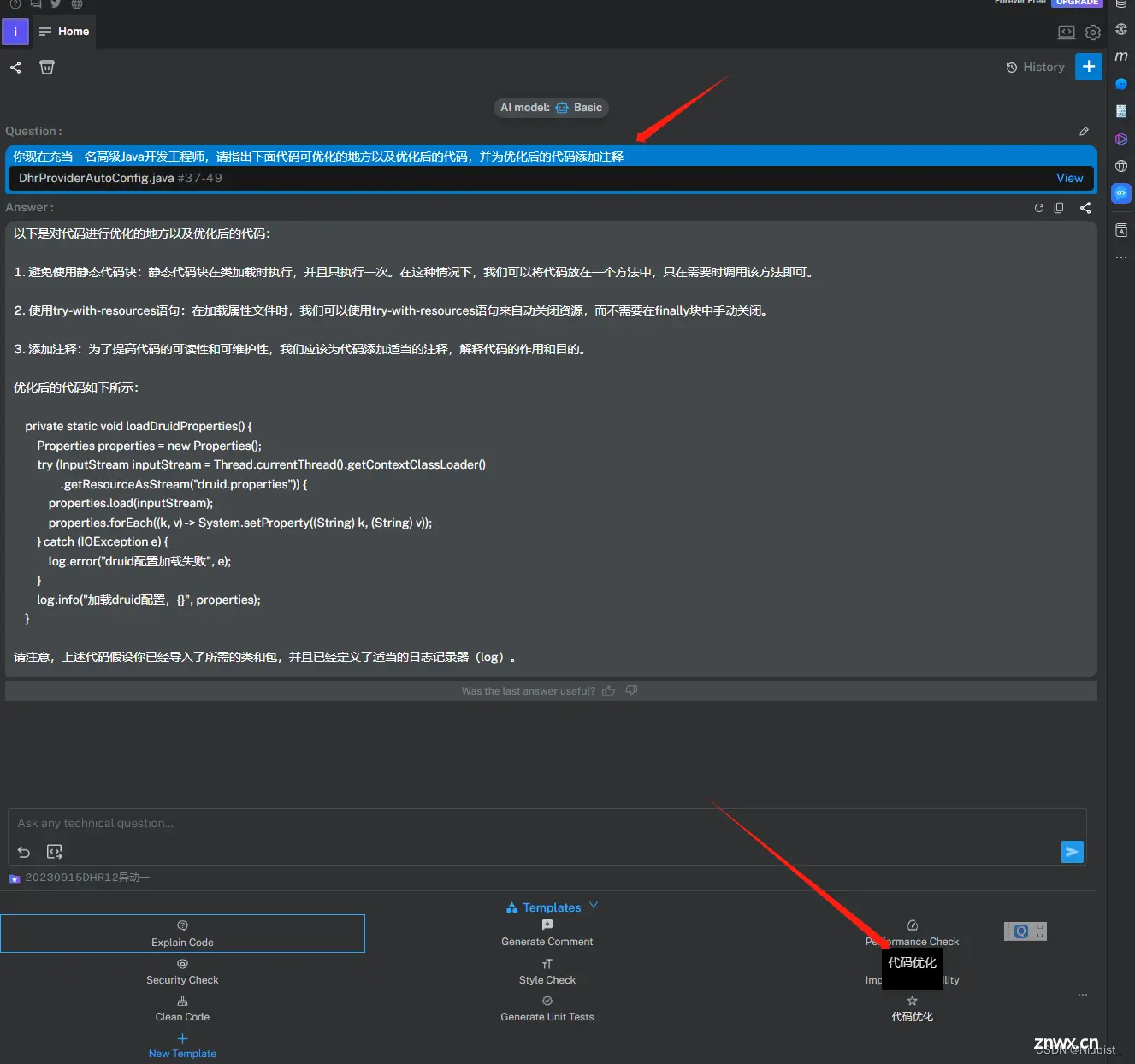Click the floating Q widget icon
This screenshot has width=1135, height=1064.
tap(1020, 931)
